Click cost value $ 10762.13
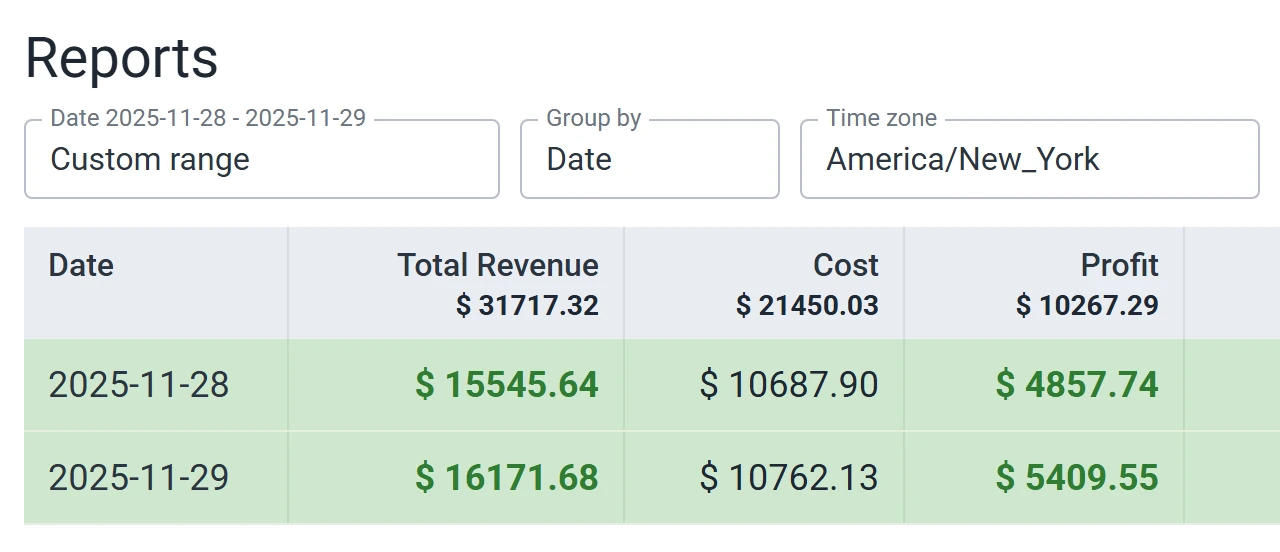 [x=789, y=477]
